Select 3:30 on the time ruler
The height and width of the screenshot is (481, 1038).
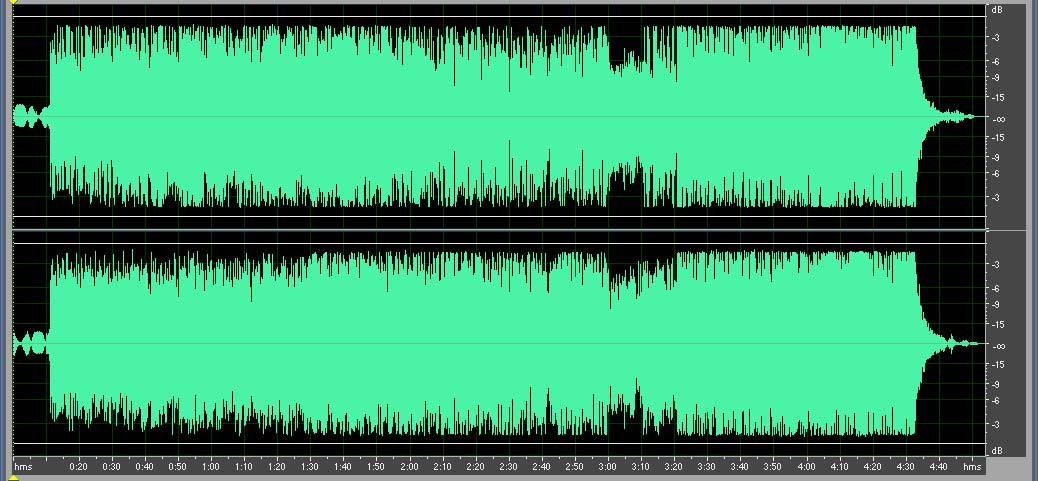[708, 467]
